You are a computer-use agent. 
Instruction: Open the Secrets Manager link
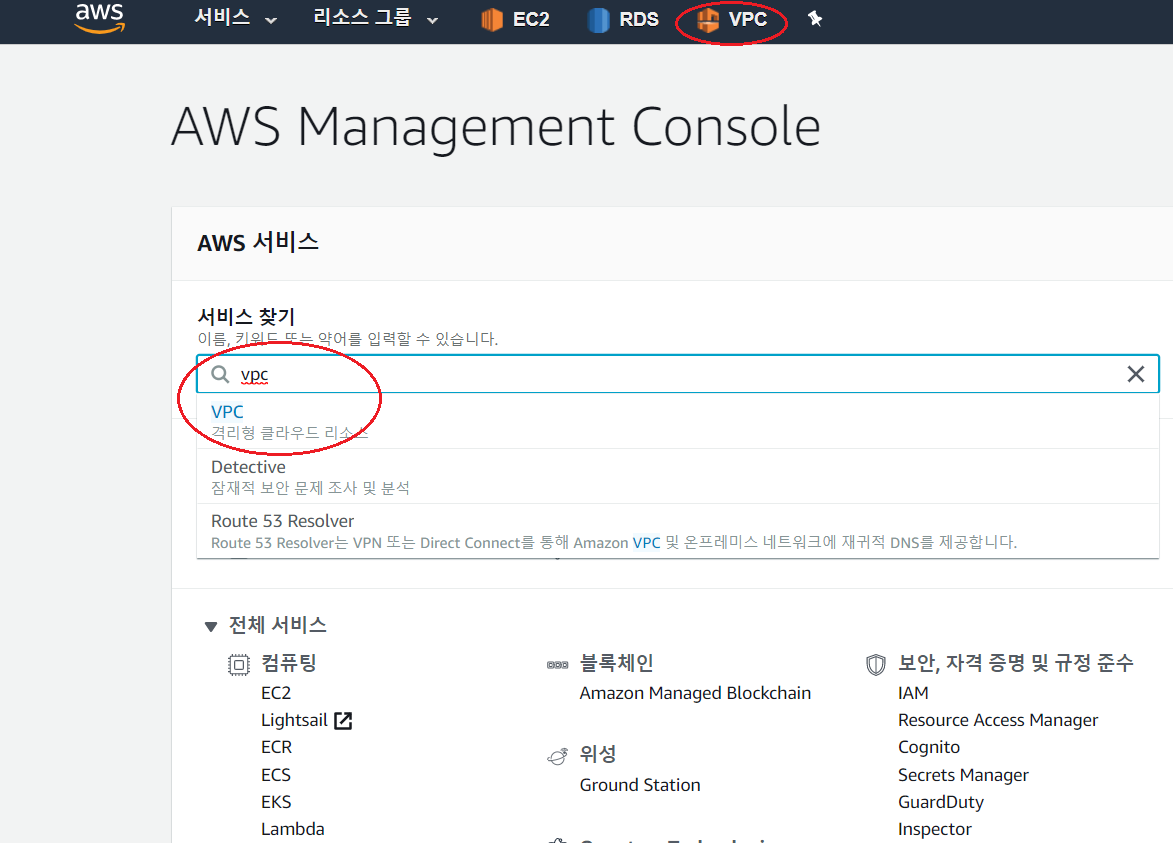coord(963,775)
